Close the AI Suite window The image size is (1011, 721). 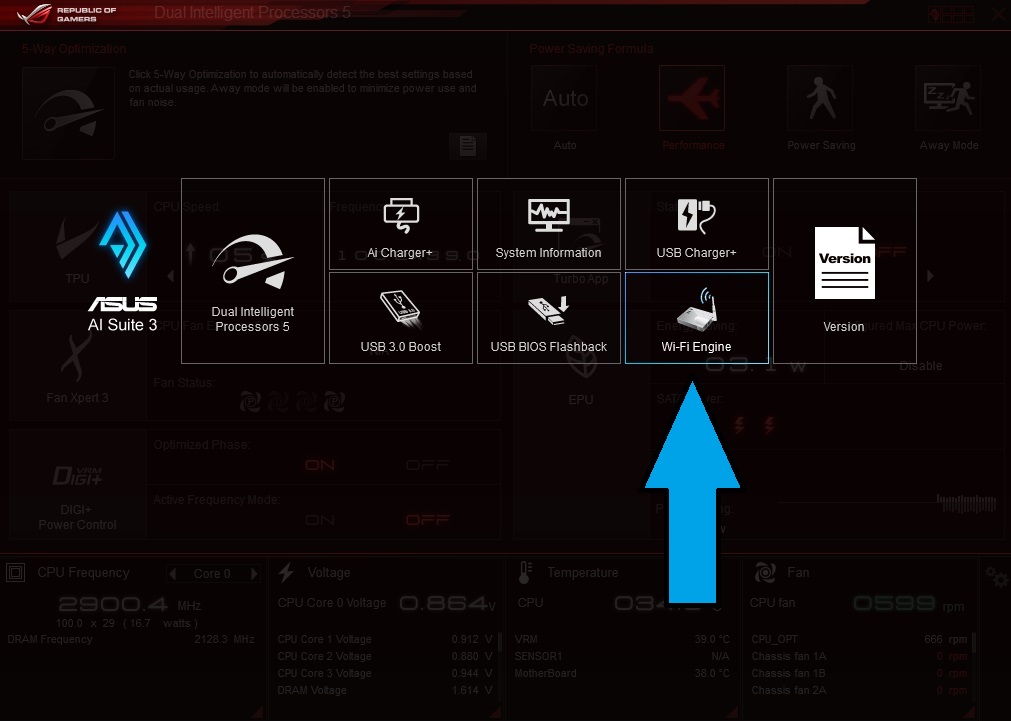pyautogui.click(x=999, y=14)
